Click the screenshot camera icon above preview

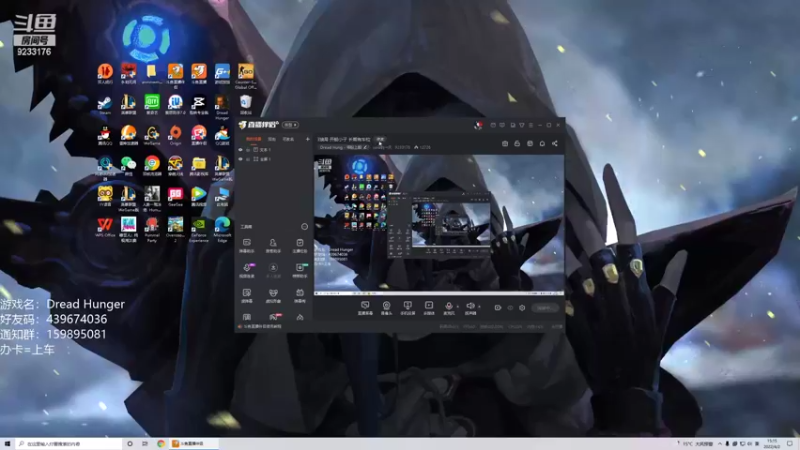[505, 143]
